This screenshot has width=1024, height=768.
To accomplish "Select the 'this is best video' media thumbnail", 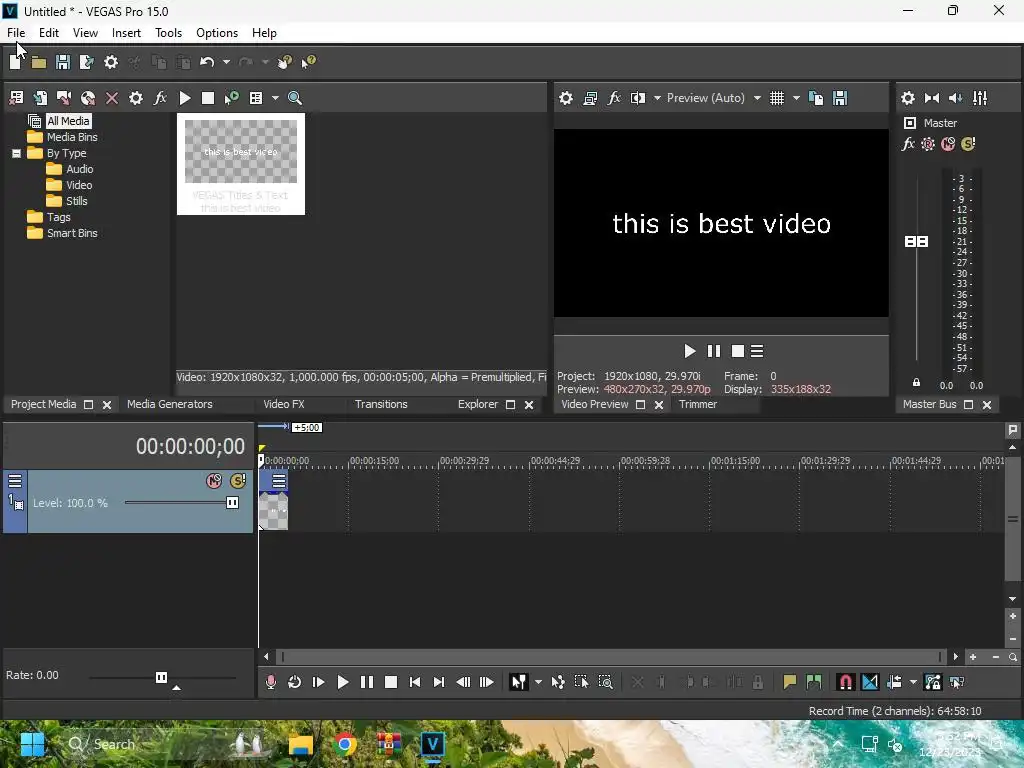I will [241, 164].
